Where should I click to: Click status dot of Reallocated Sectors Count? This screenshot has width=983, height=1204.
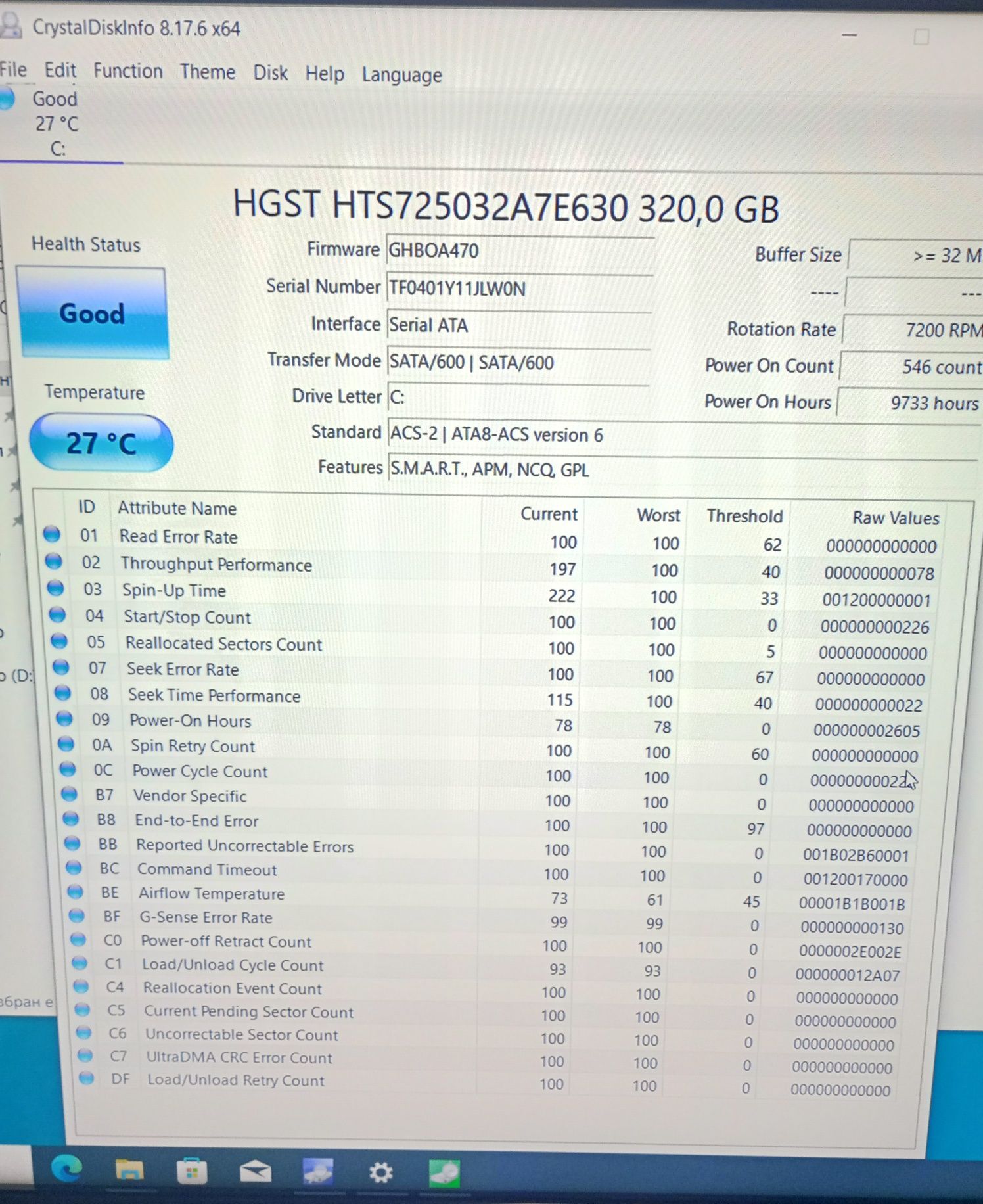[x=59, y=640]
